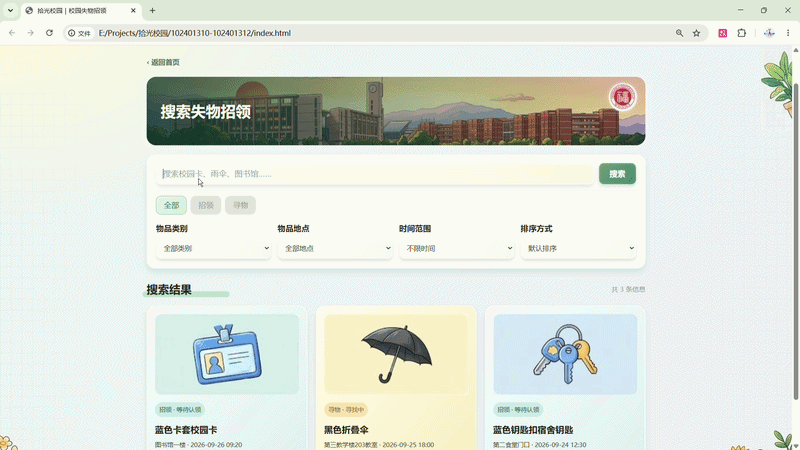The height and width of the screenshot is (450, 800).
Task: Restore down the browser window
Action: (x=764, y=10)
